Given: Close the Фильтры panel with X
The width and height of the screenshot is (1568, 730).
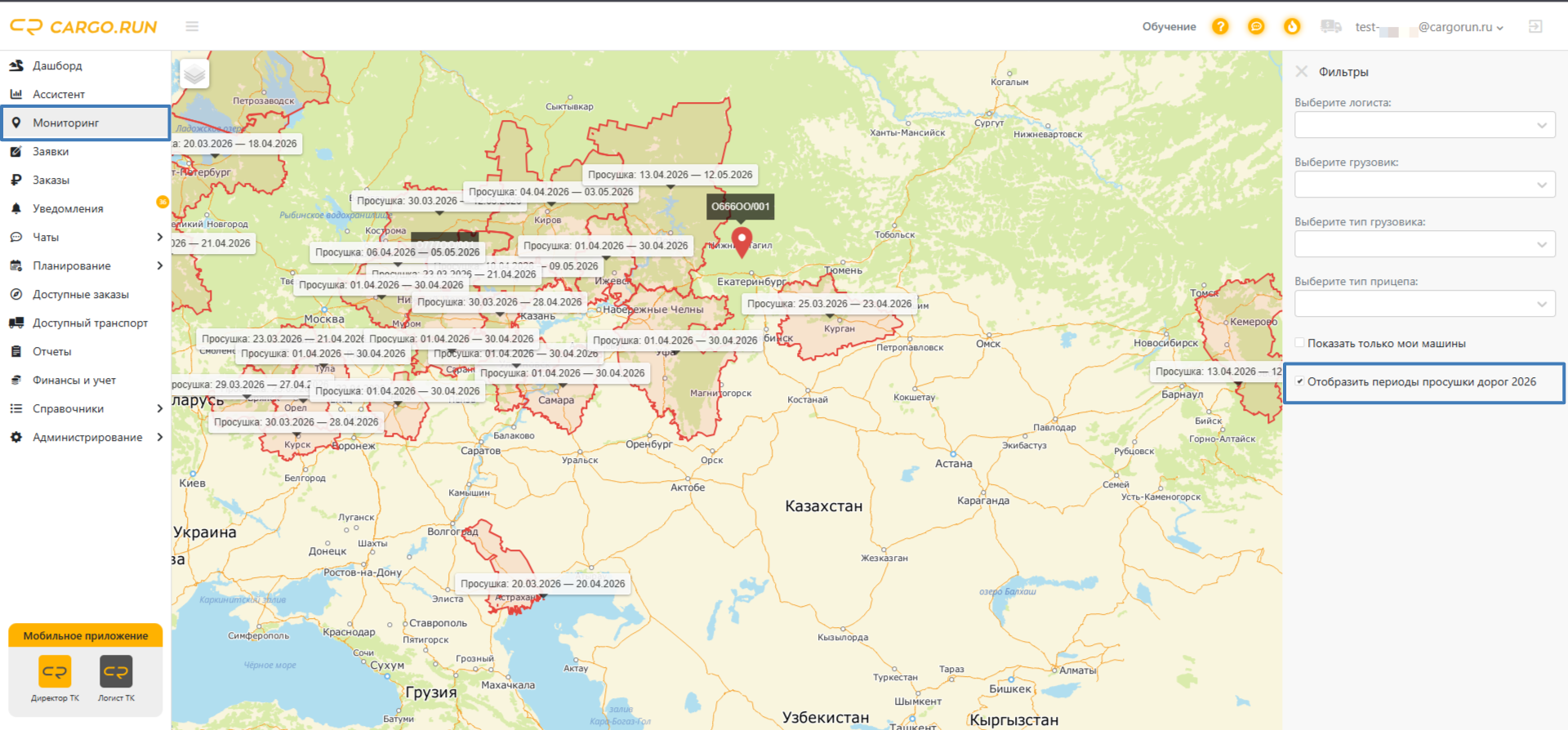Looking at the screenshot, I should click(x=1302, y=72).
